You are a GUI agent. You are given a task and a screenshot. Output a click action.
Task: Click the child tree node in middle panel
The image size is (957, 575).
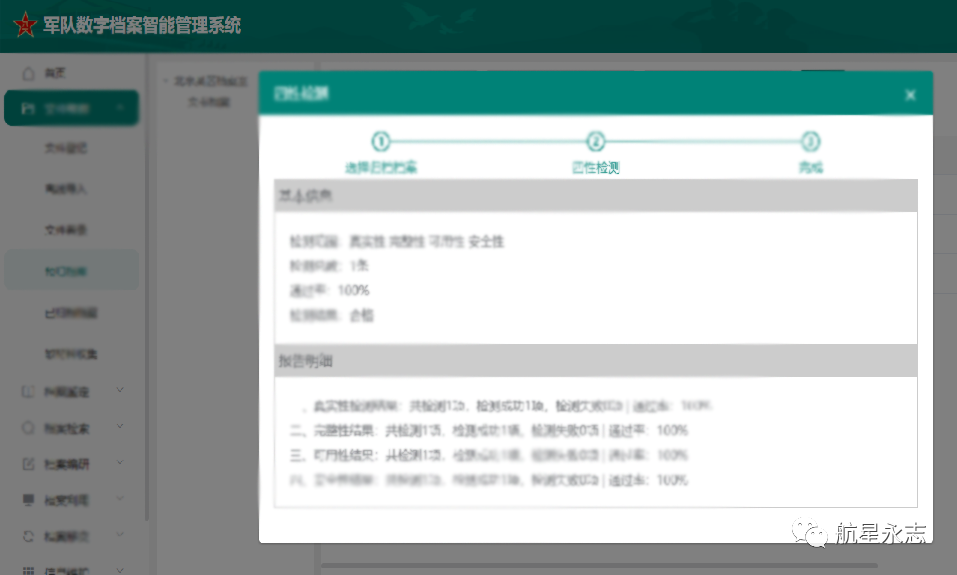point(209,102)
